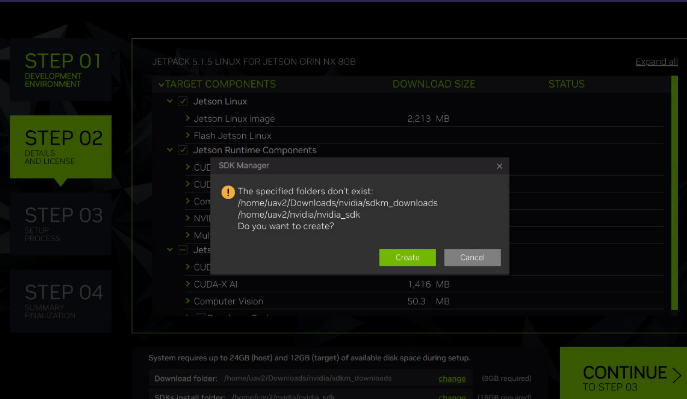Click the components list scrollbar
Viewport: 687px width, 399px height.
click(674, 193)
